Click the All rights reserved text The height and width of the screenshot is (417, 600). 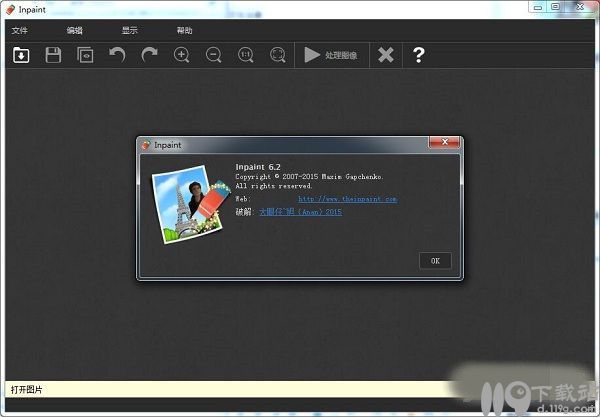(x=274, y=186)
